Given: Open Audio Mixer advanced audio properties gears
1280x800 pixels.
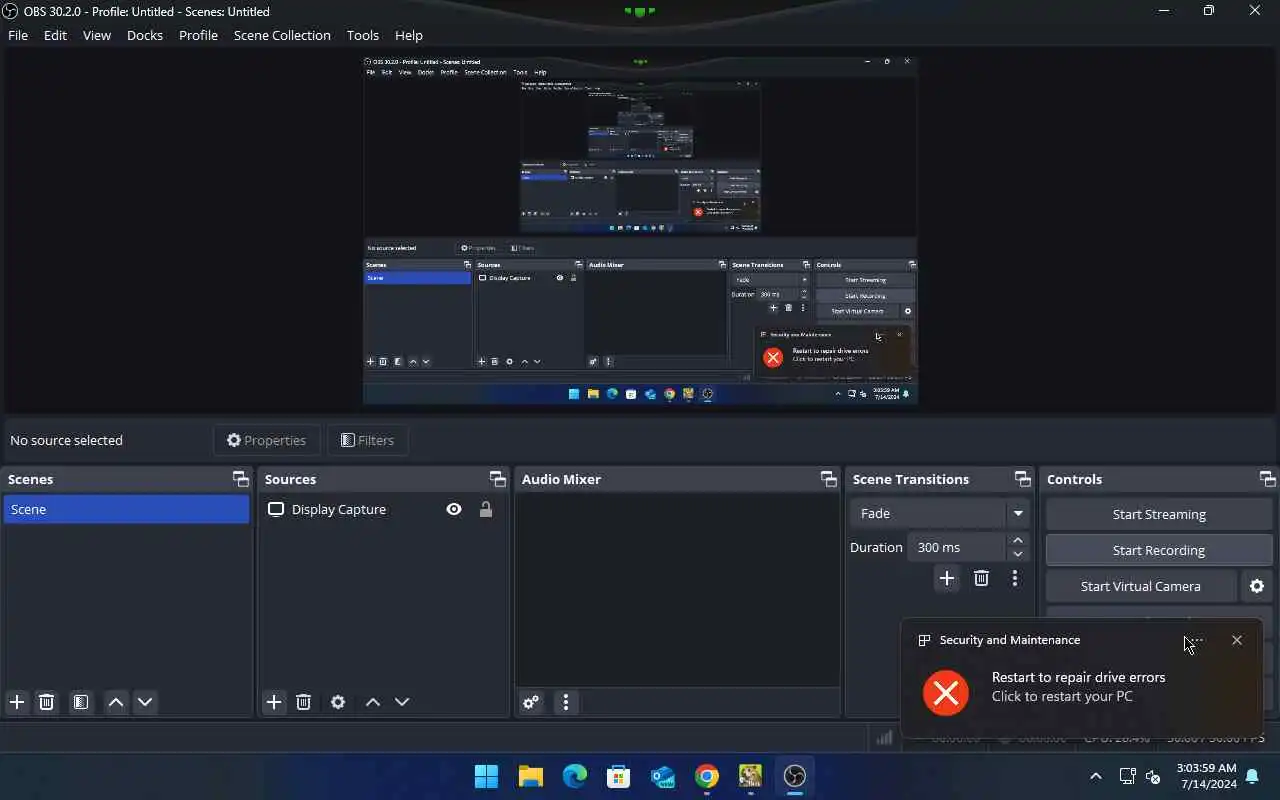Looking at the screenshot, I should point(531,702).
